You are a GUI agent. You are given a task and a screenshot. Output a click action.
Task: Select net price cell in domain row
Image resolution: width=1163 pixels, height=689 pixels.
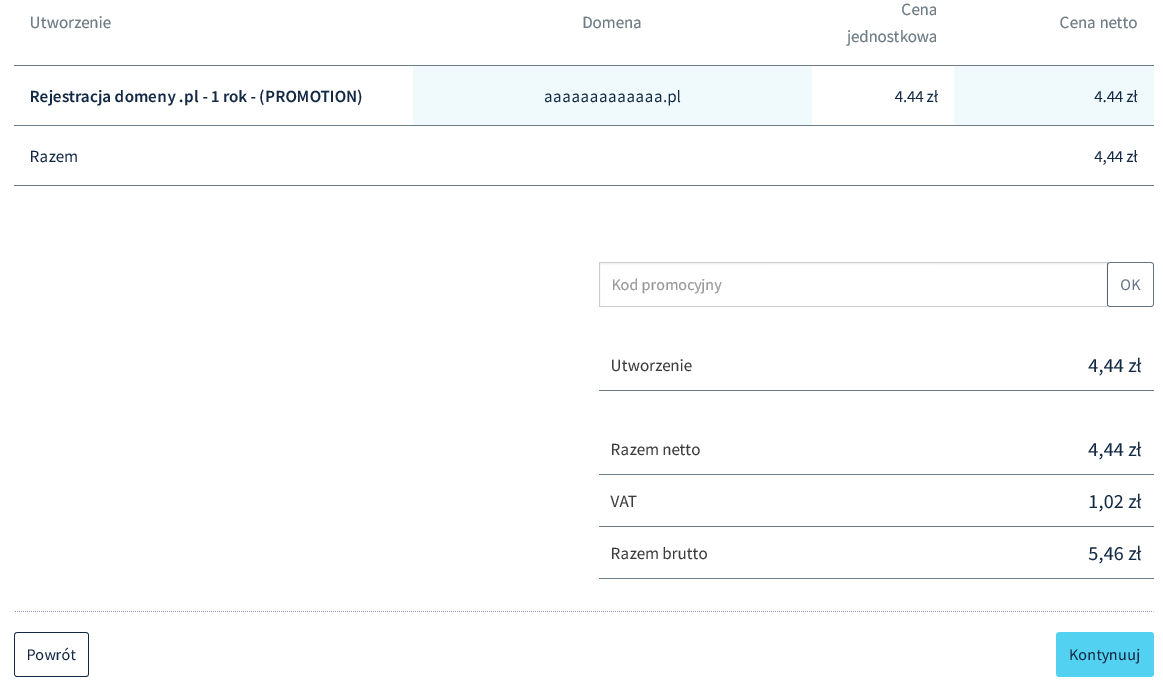coord(1053,96)
